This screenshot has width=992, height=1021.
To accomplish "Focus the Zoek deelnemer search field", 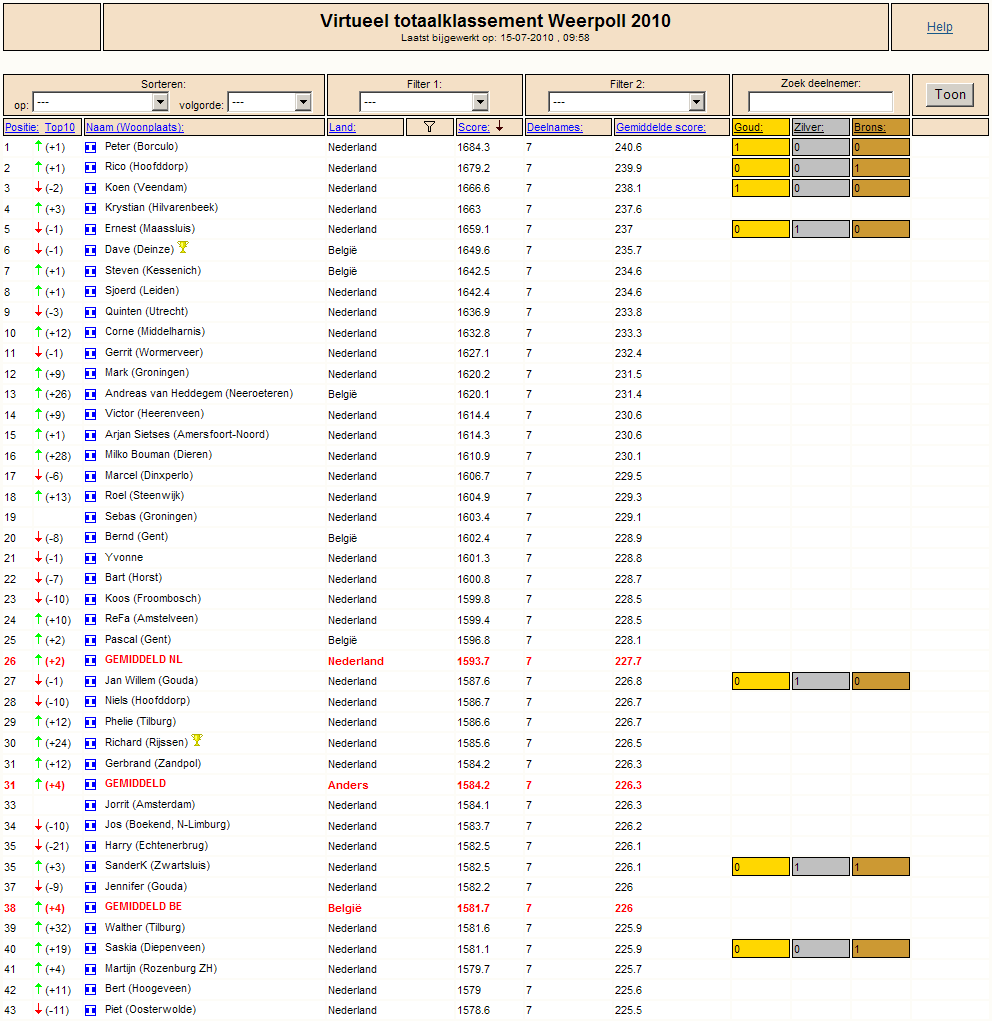I will coord(820,102).
